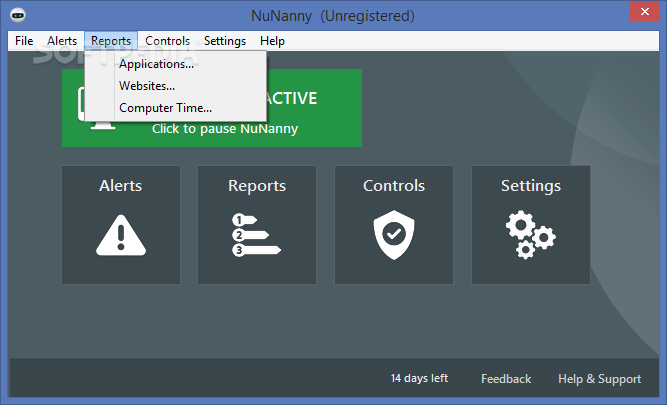This screenshot has height=405, width=667.
Task: Open Help & Support link
Action: click(x=599, y=379)
